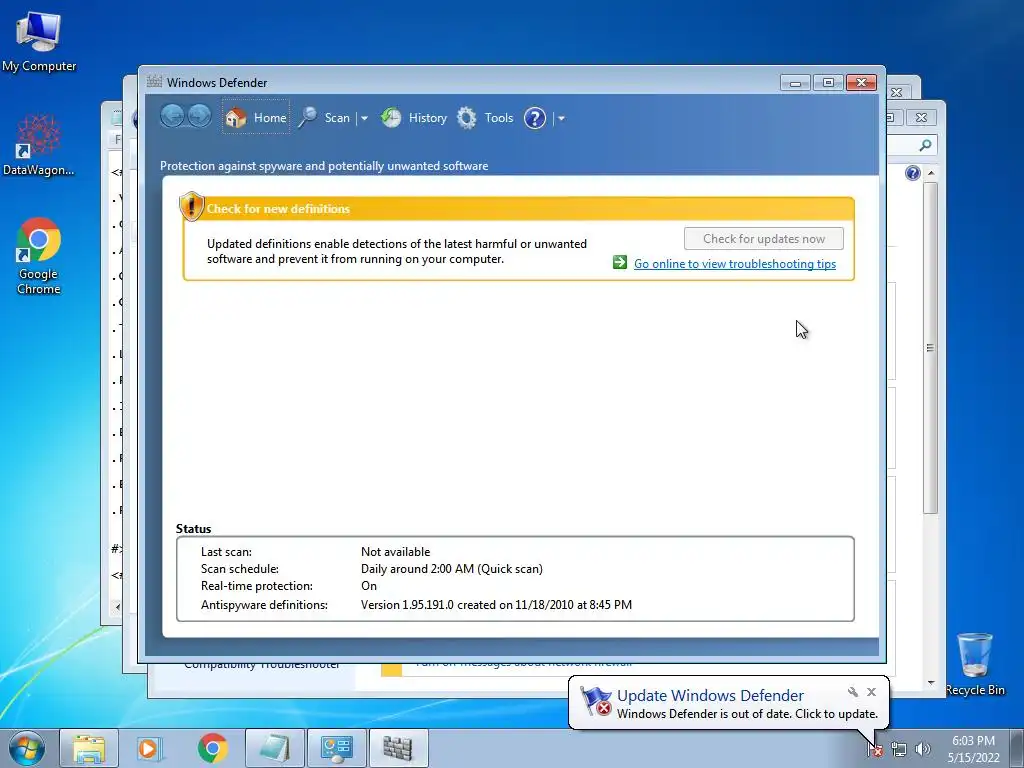Screen dimensions: 1024x768
Task: Open the History page
Action: point(427,118)
